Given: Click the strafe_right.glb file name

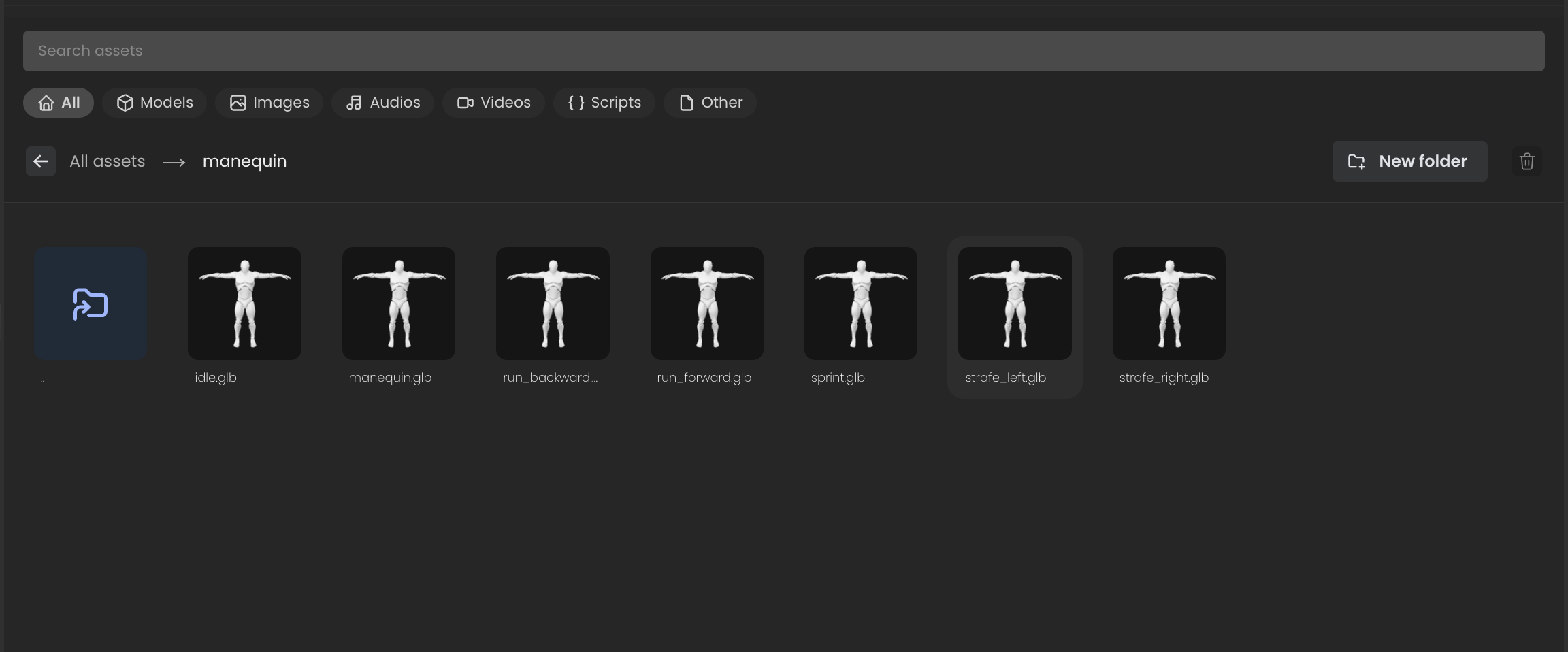Looking at the screenshot, I should click(1164, 378).
